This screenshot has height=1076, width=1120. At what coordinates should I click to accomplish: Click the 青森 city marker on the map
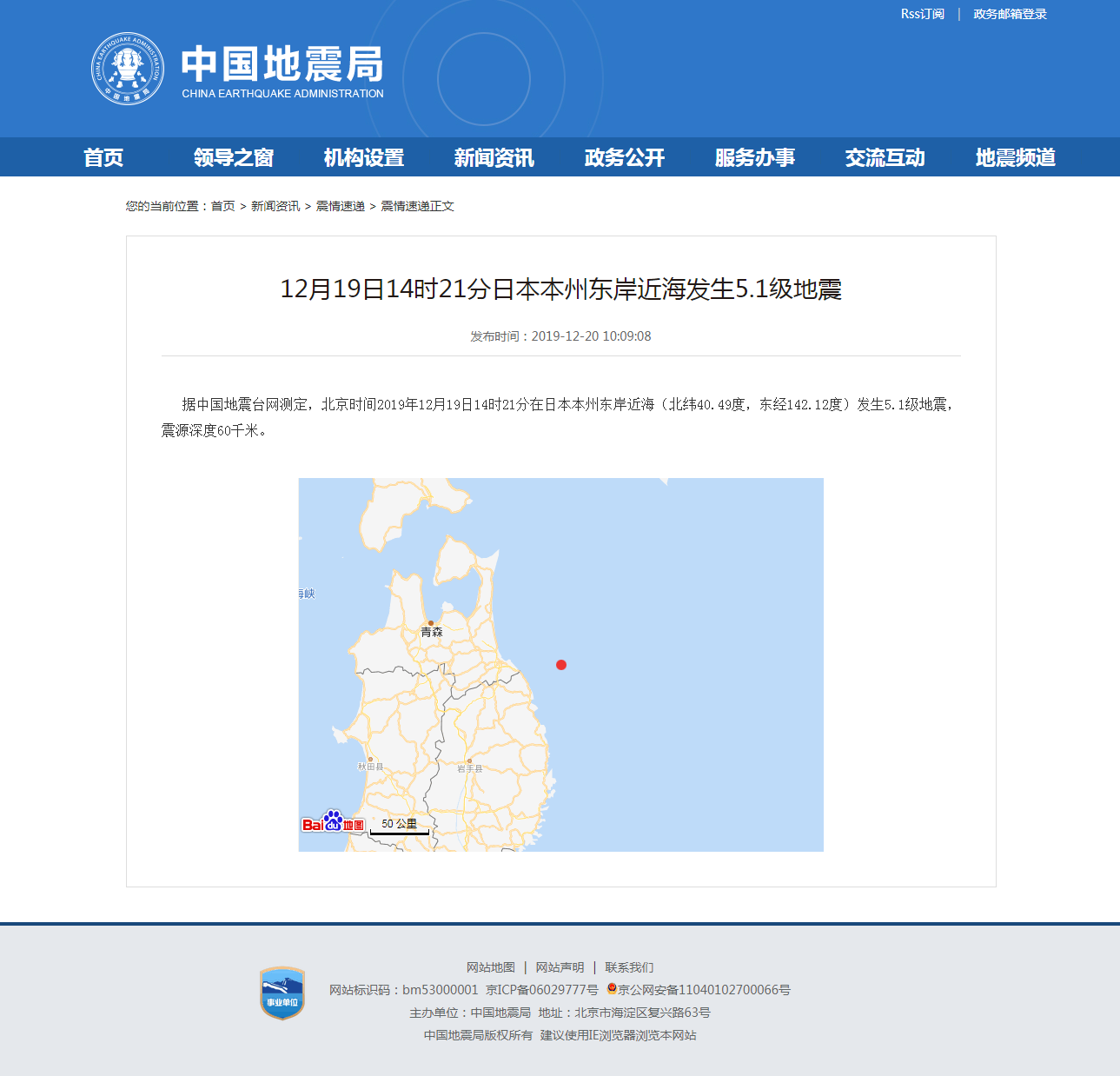[x=431, y=632]
